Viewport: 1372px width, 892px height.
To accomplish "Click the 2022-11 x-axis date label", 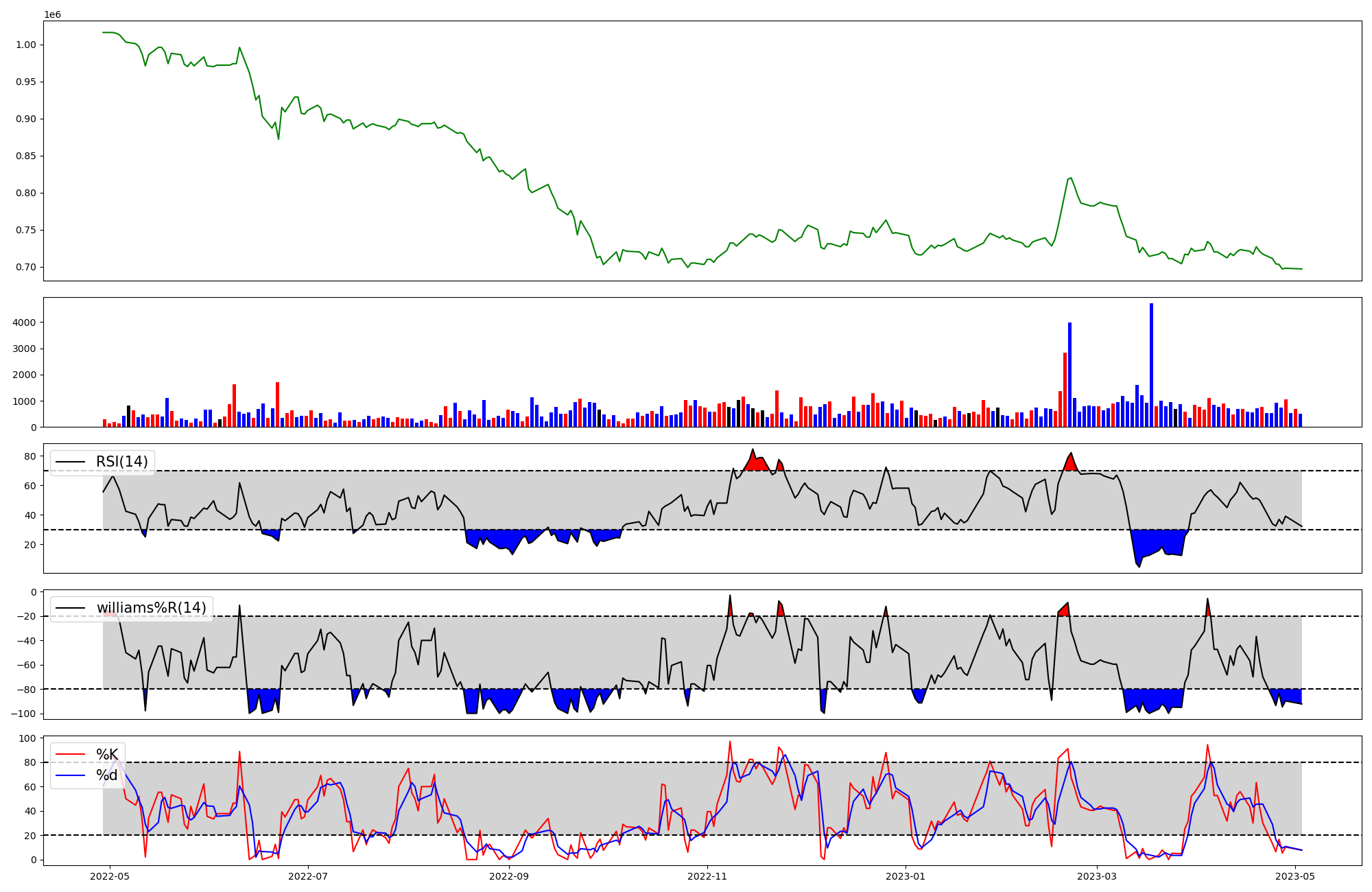I will pos(707,876).
